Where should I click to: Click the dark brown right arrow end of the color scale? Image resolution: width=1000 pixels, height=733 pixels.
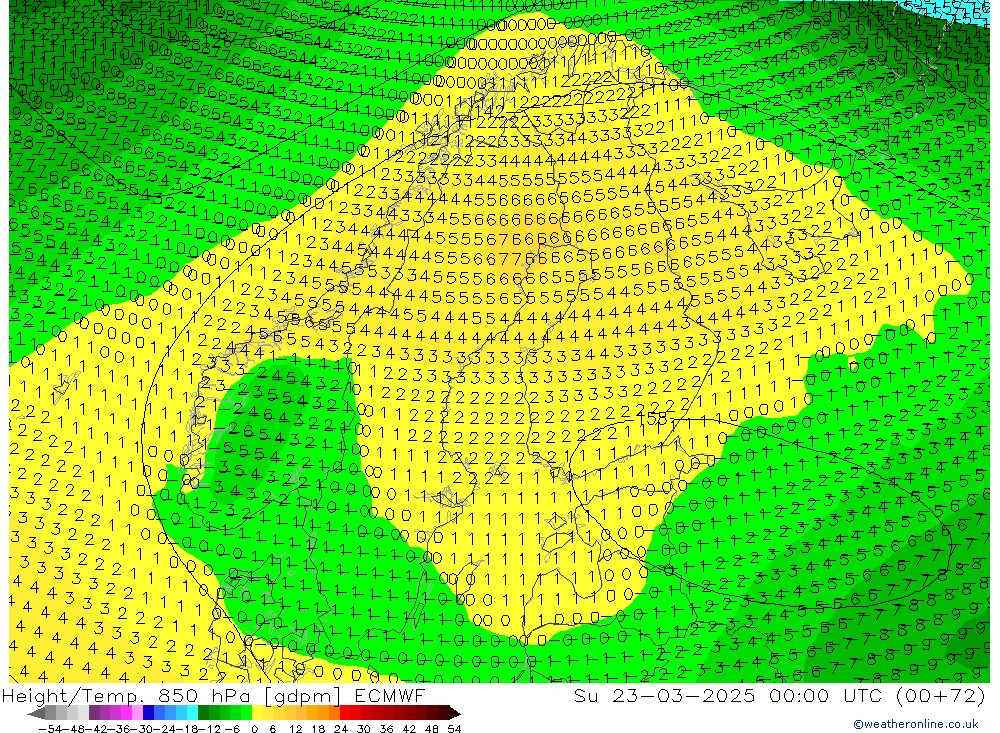click(455, 713)
